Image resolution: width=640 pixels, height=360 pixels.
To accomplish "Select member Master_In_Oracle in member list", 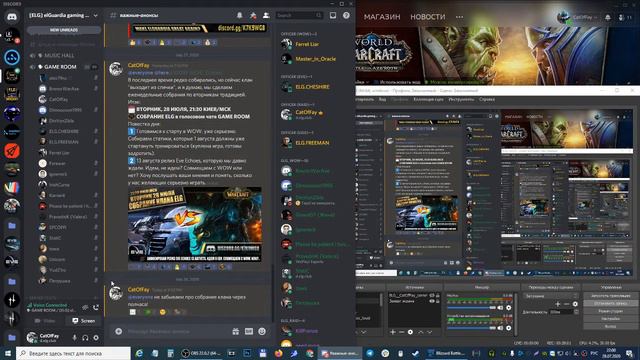I will (316, 59).
